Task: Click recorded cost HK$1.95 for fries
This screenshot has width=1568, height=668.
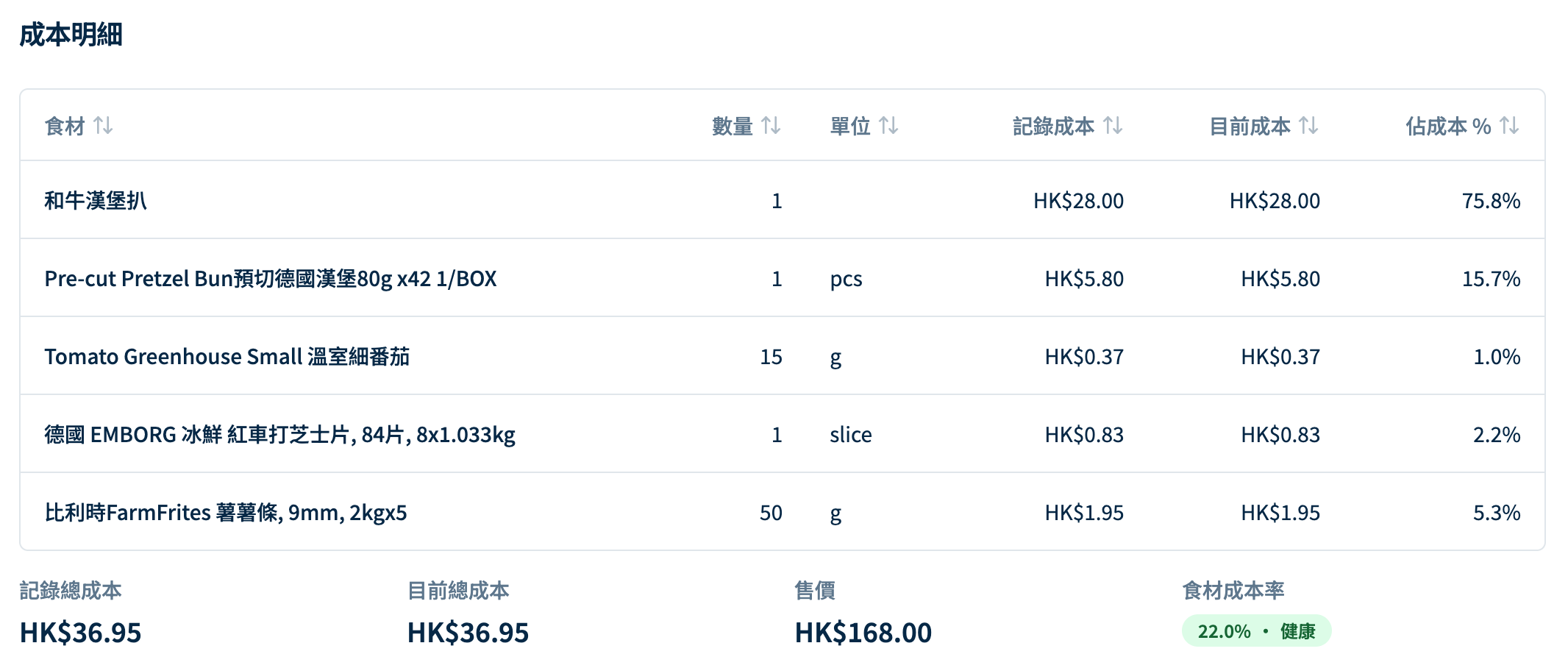Action: 1084,513
